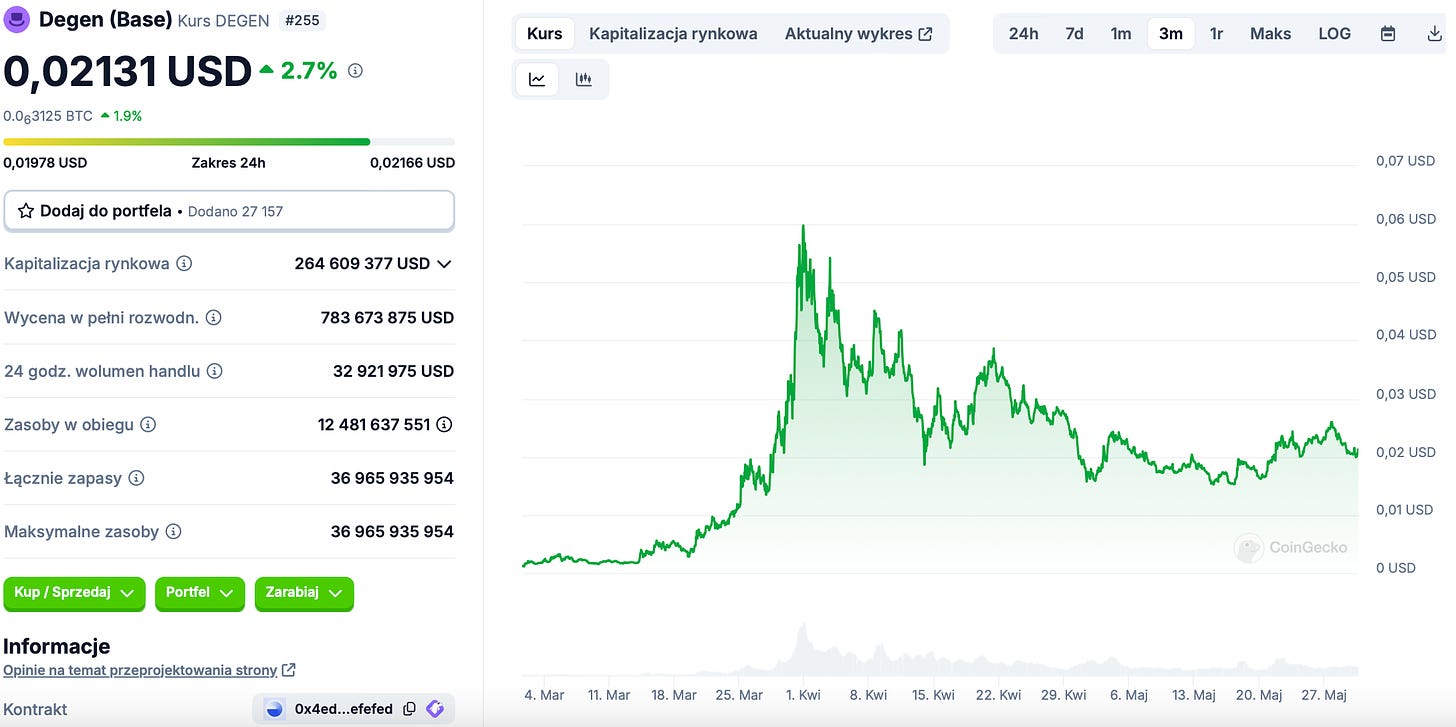The width and height of the screenshot is (1456, 727).
Task: Click the Dodano 27 157 text
Action: pyautogui.click(x=235, y=212)
